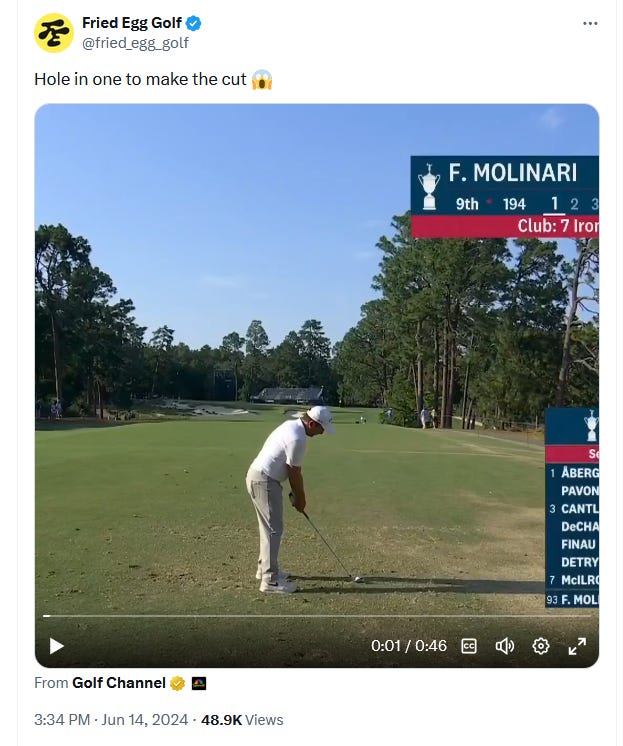Open the three-dot tweet options menu
Screen dimensions: 623x746
pyautogui.click(x=590, y=23)
